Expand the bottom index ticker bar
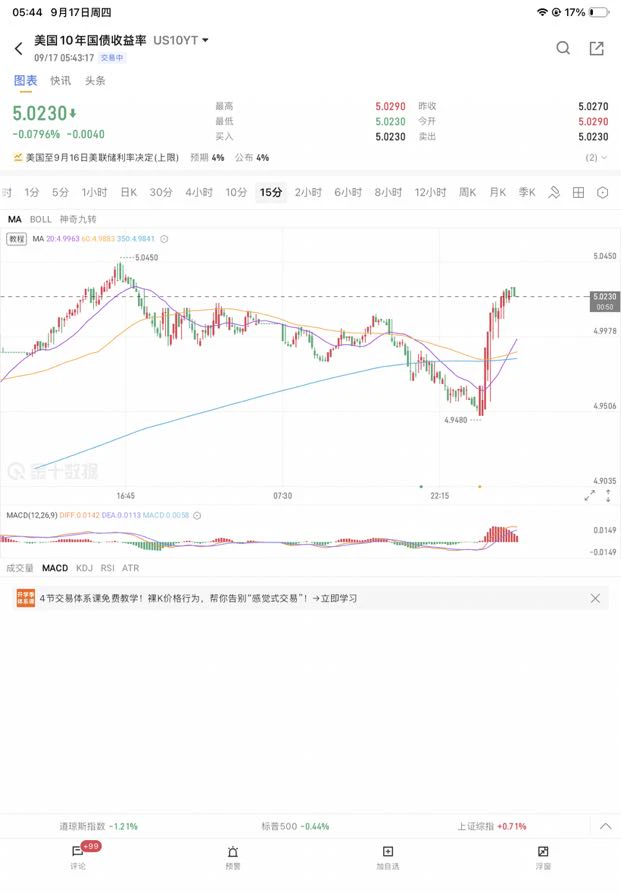This screenshot has width=621, height=894. point(606,826)
